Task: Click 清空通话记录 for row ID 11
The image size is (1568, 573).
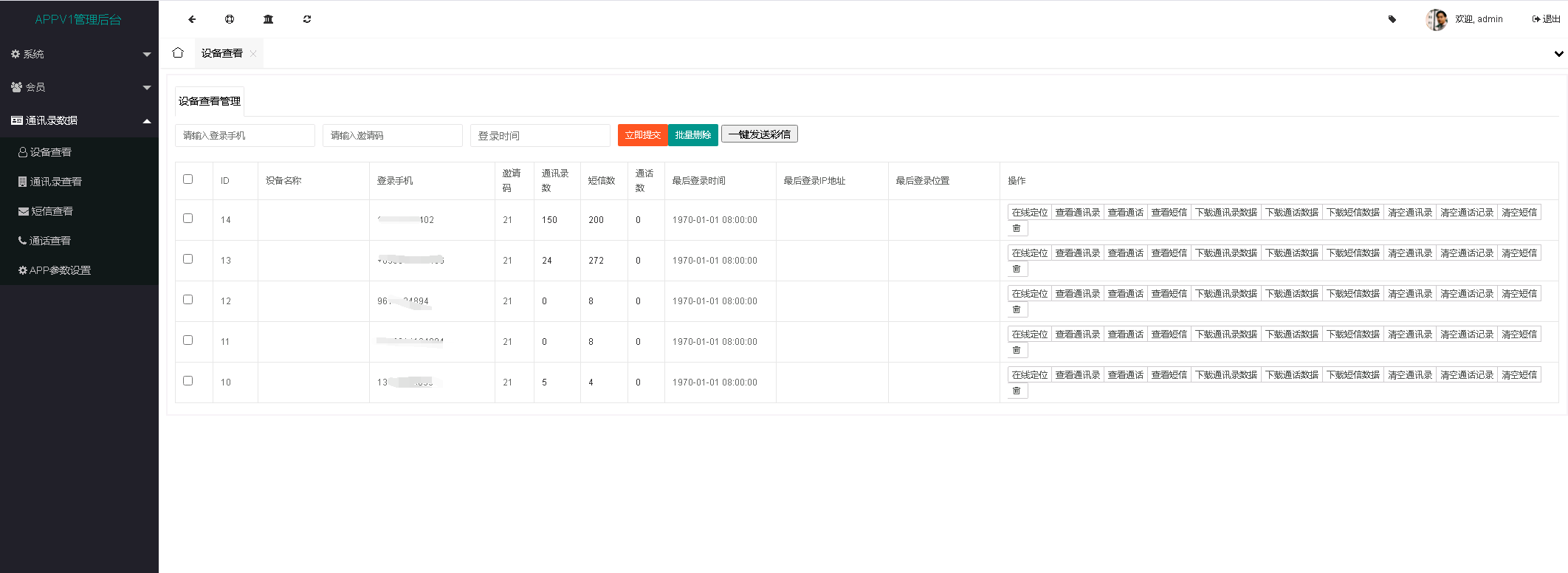Action: (x=1466, y=334)
